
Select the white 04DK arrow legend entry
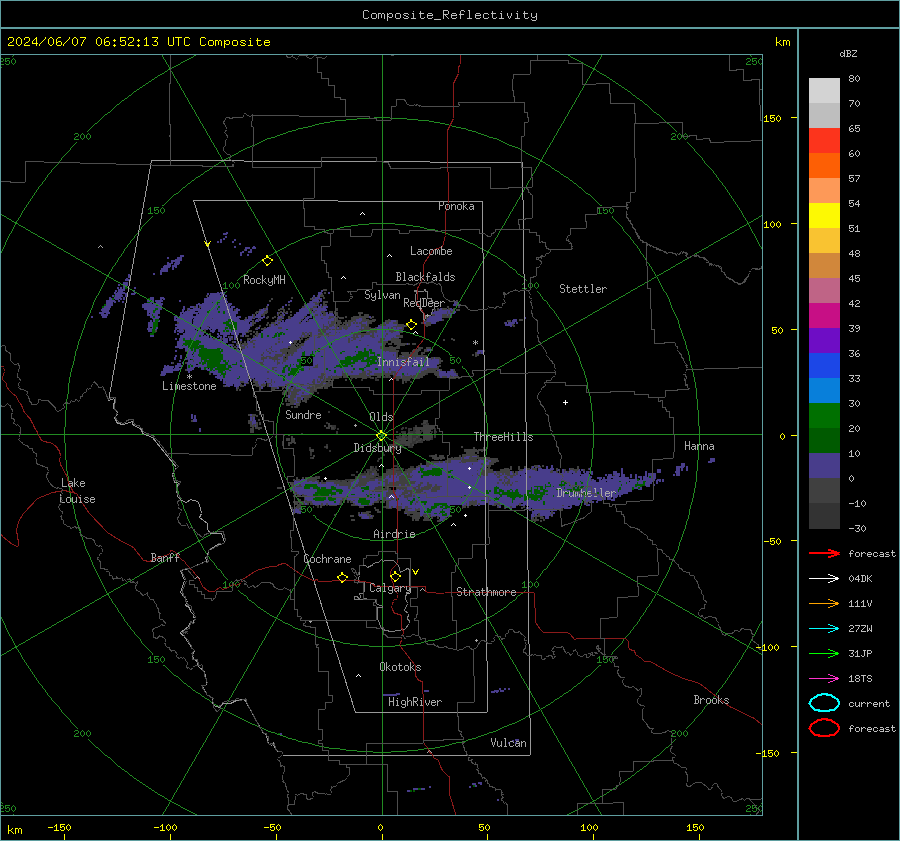click(x=824, y=579)
